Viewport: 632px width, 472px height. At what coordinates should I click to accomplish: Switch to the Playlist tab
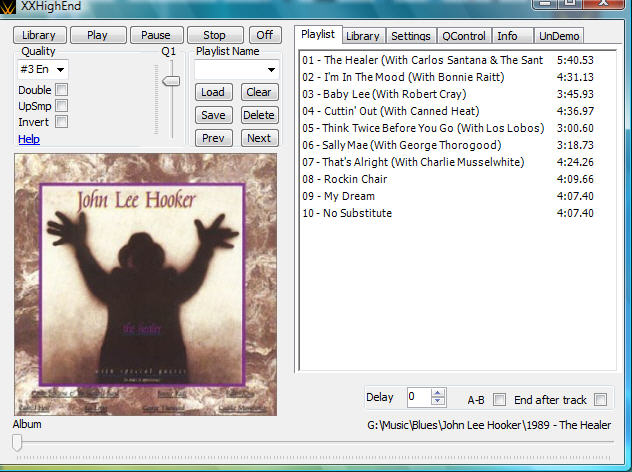coord(318,34)
